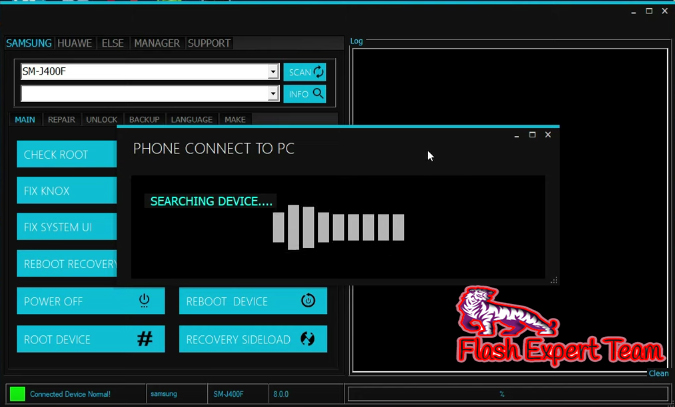
Task: Click the POWER OFF label
Action: [x=53, y=301]
